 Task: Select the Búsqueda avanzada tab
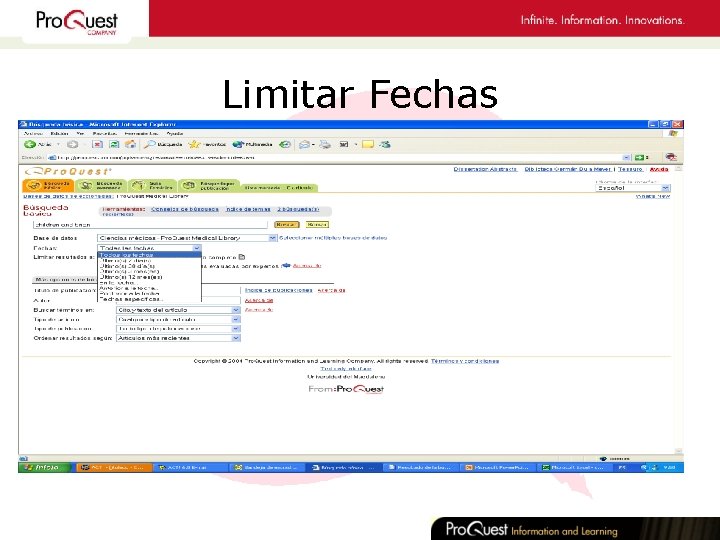point(101,186)
